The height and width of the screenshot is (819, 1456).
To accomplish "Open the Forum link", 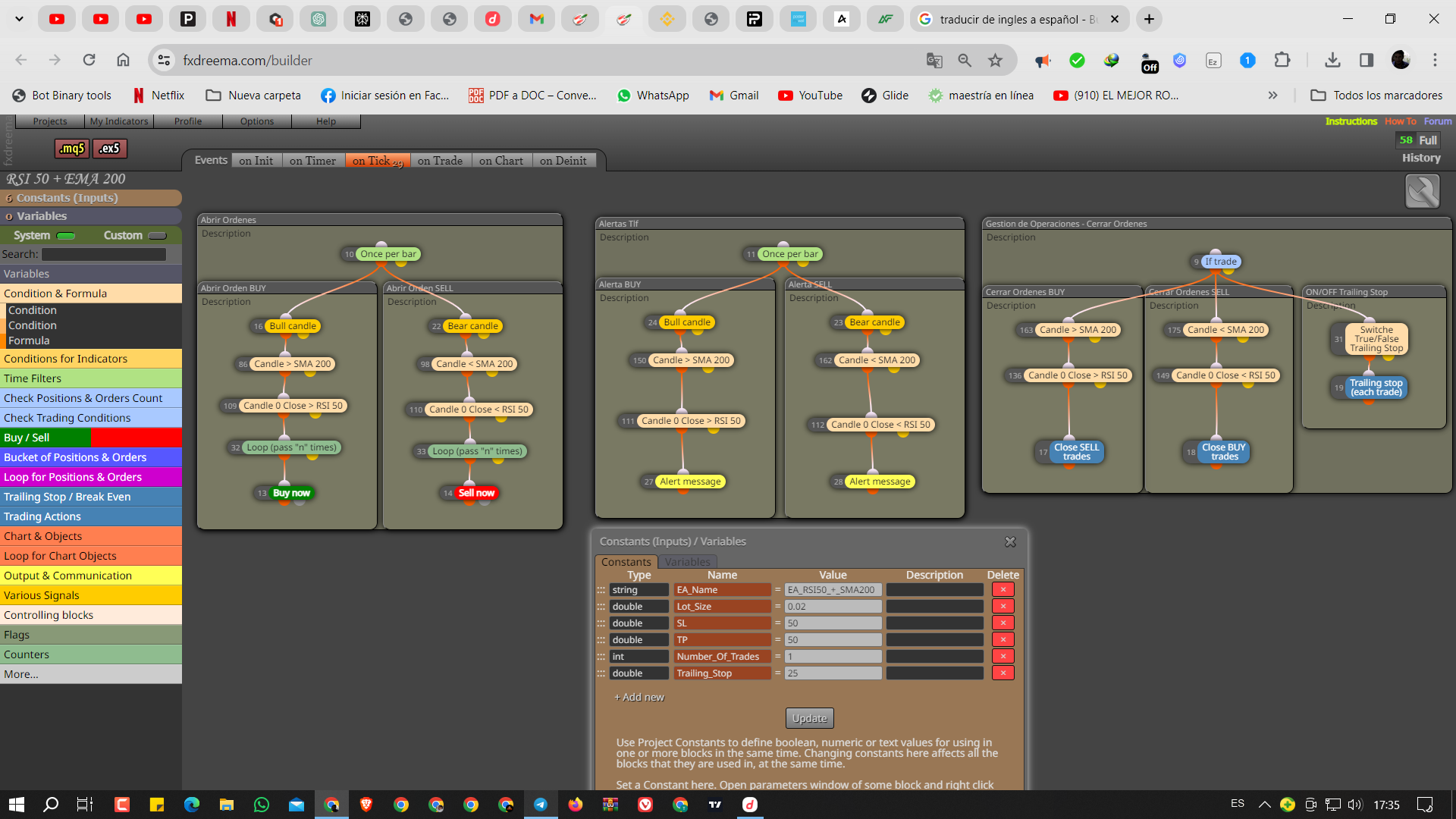I will (x=1438, y=121).
